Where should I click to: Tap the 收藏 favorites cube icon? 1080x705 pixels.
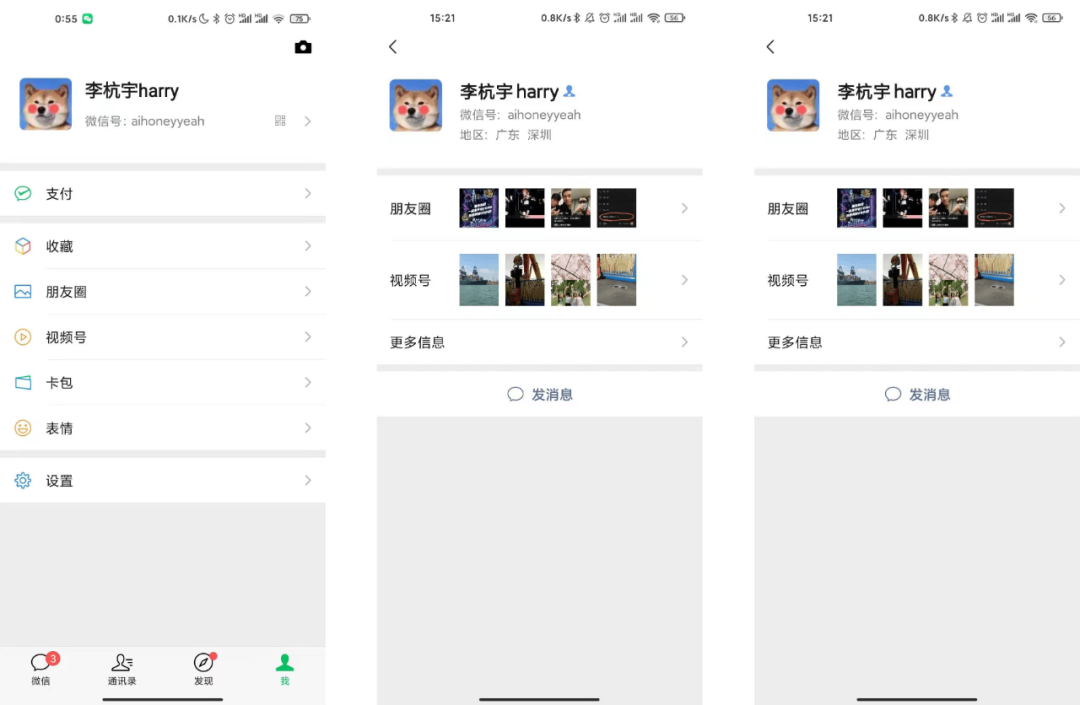point(23,246)
